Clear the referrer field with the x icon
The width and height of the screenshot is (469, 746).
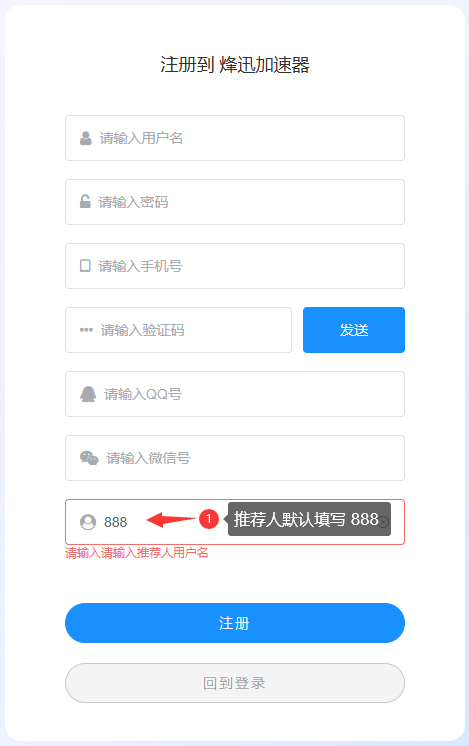[x=383, y=522]
